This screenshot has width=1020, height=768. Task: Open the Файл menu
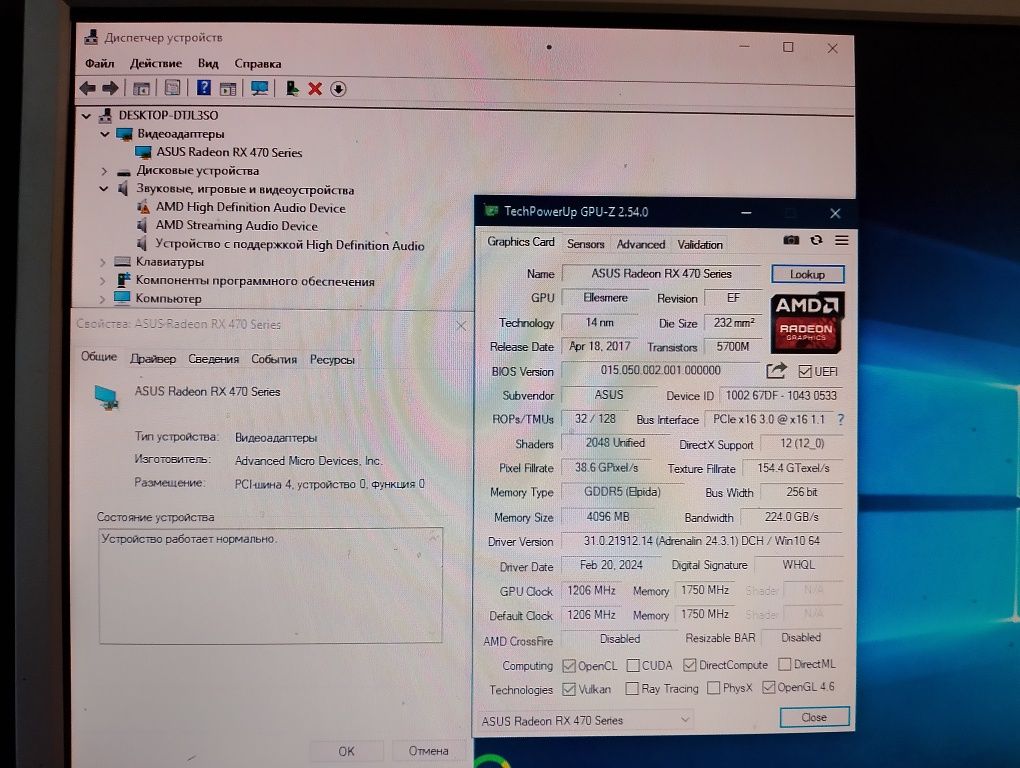click(x=100, y=64)
